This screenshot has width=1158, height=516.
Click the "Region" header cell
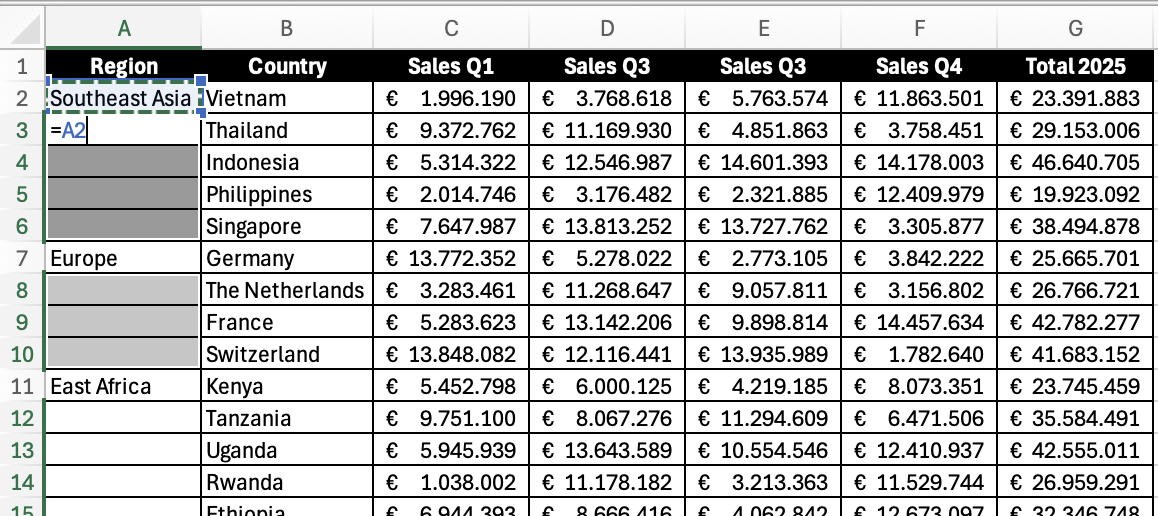(124, 67)
